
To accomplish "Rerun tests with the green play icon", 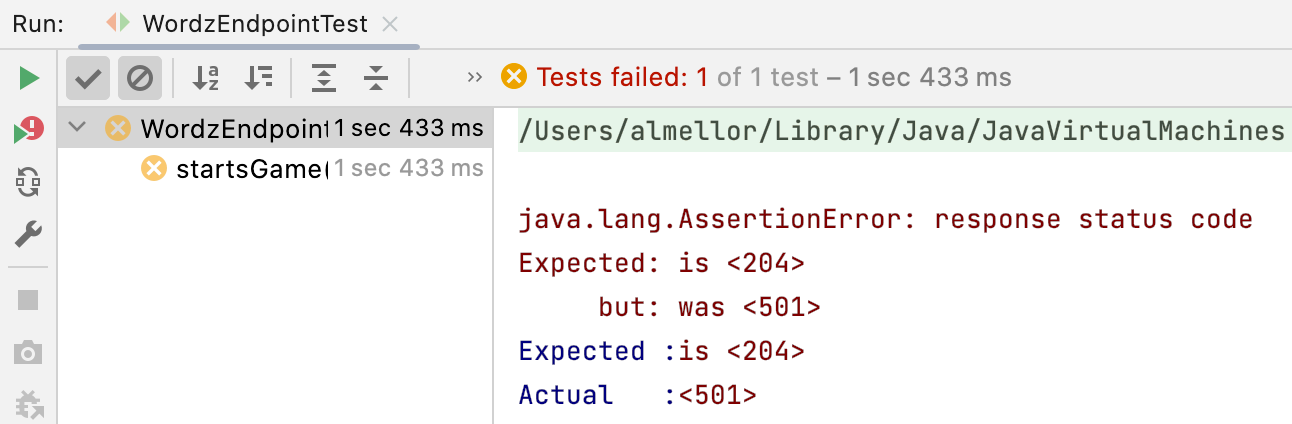I will point(29,78).
